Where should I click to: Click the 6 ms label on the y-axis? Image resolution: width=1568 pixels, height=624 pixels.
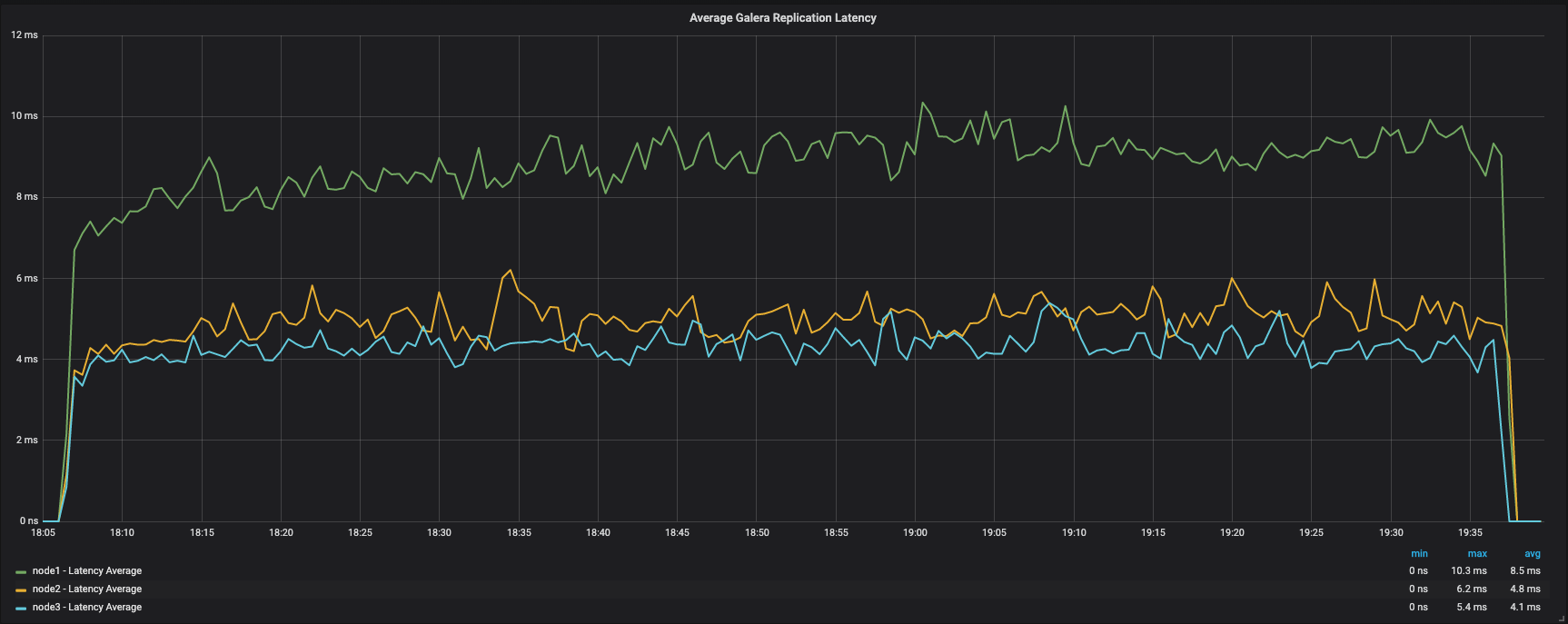pos(27,279)
